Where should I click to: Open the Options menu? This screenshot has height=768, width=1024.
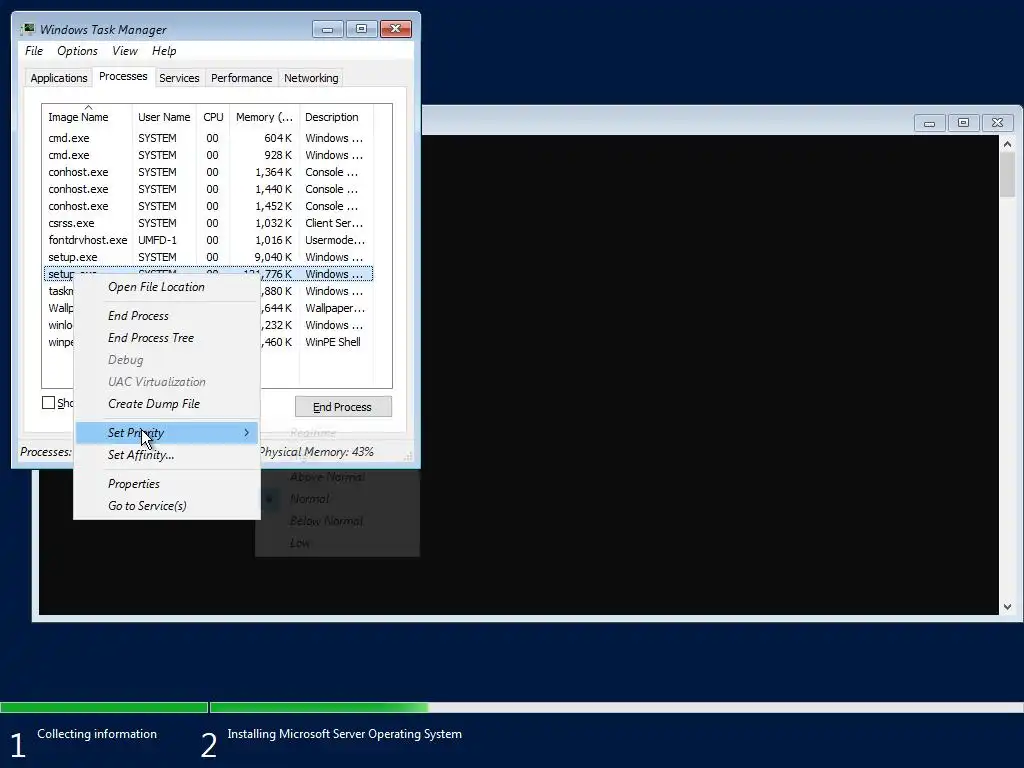(77, 51)
